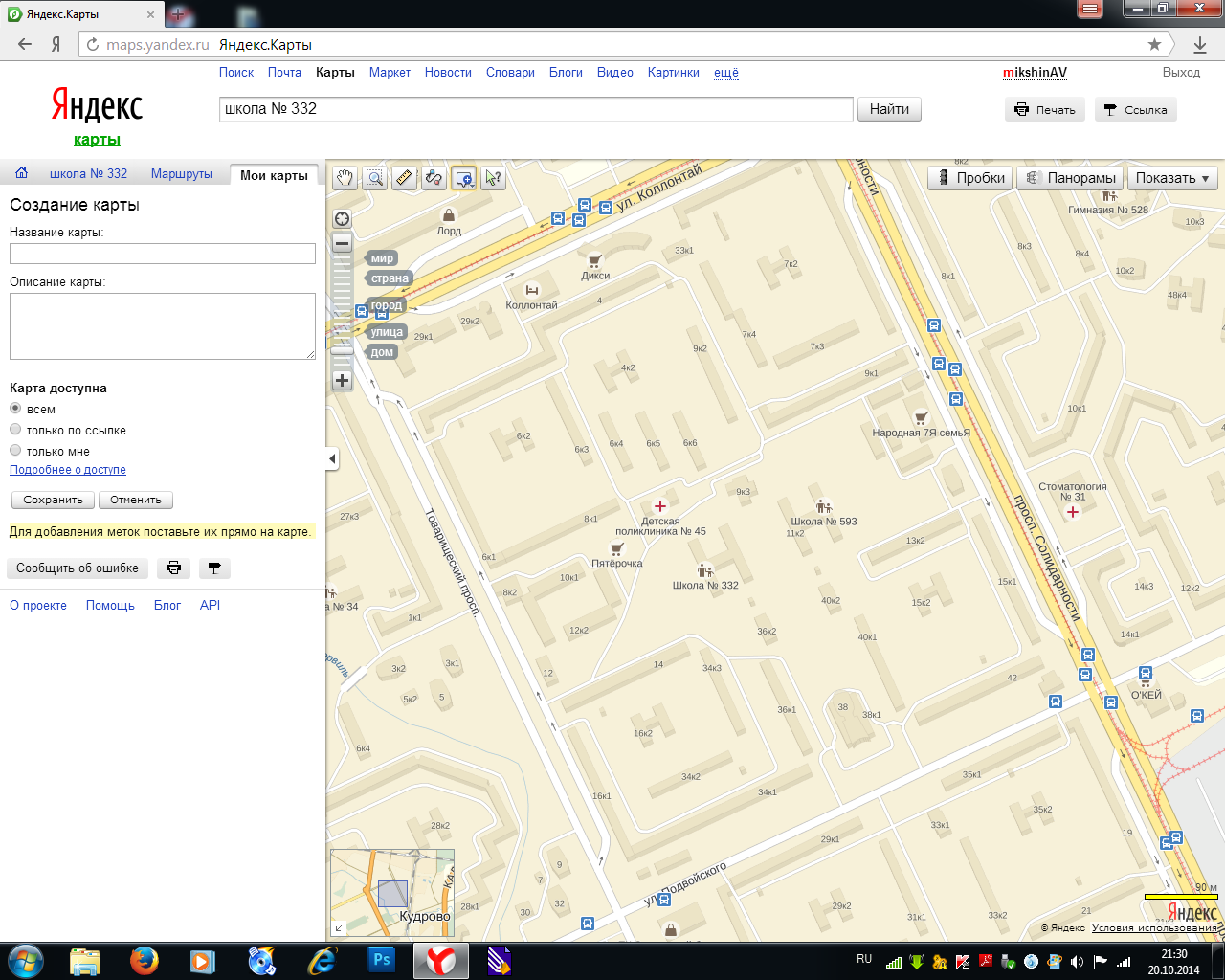Click the Народная 7Я семьЯ shop marker
1225x980 pixels.
921,417
